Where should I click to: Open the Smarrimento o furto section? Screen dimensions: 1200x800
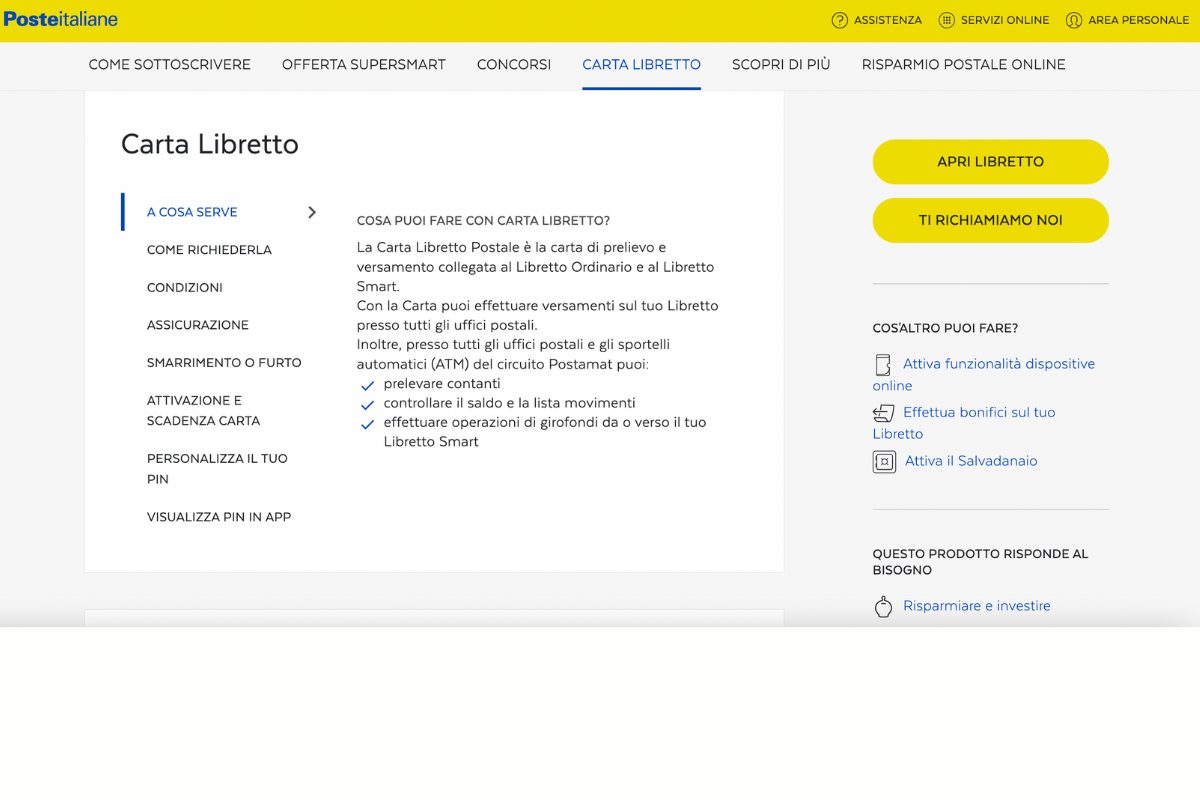pos(224,363)
